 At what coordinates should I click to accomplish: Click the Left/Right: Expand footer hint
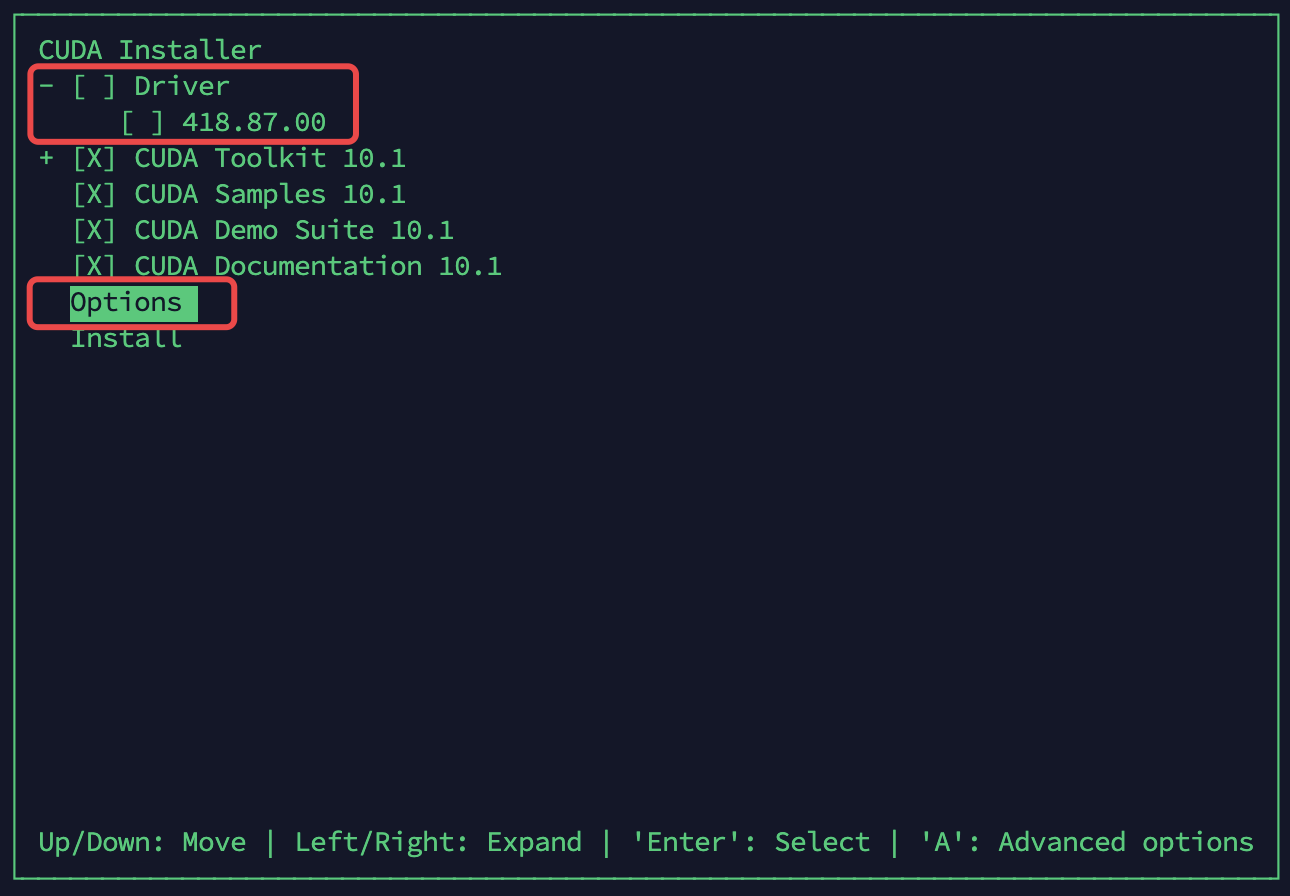pyautogui.click(x=438, y=842)
